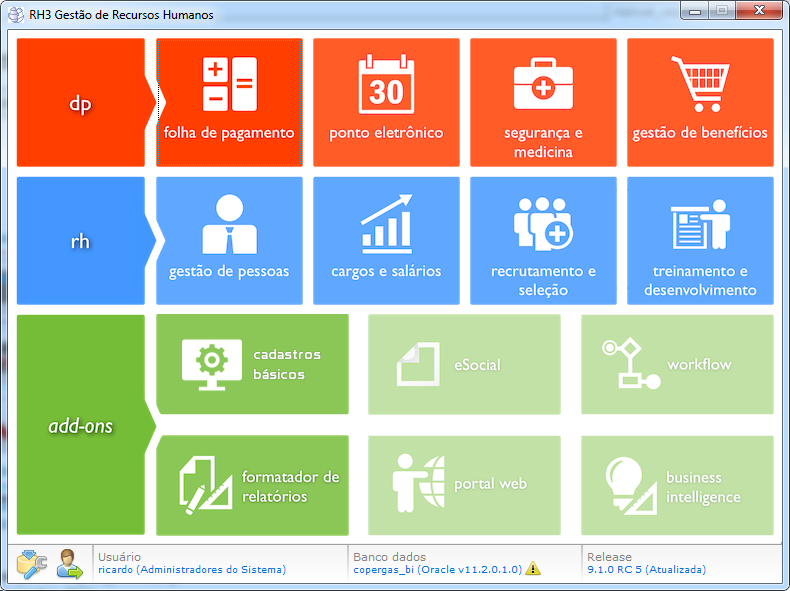790x591 pixels.
Task: Select the dp category block
Action: (81, 103)
